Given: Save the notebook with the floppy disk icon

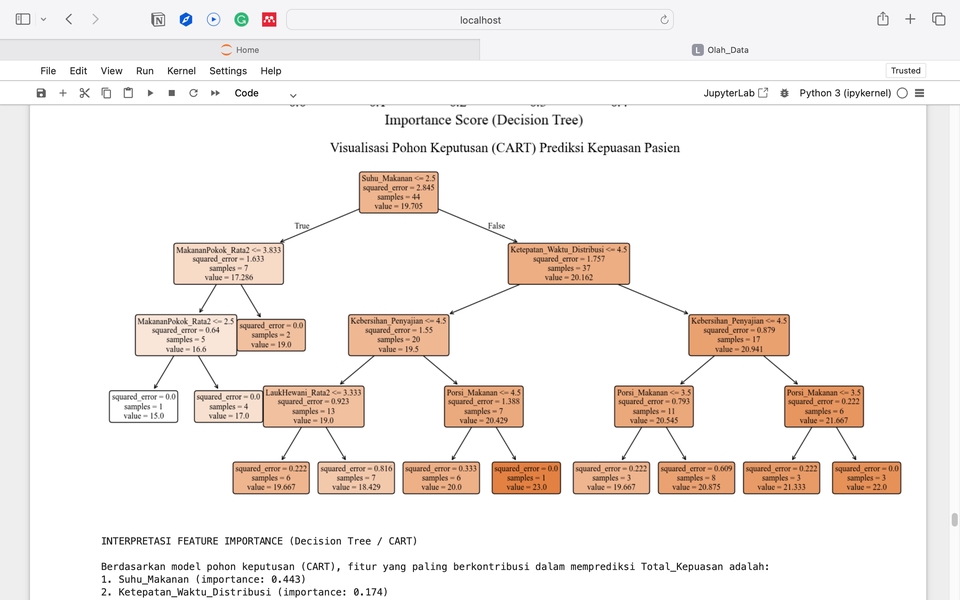Looking at the screenshot, I should tap(41, 93).
